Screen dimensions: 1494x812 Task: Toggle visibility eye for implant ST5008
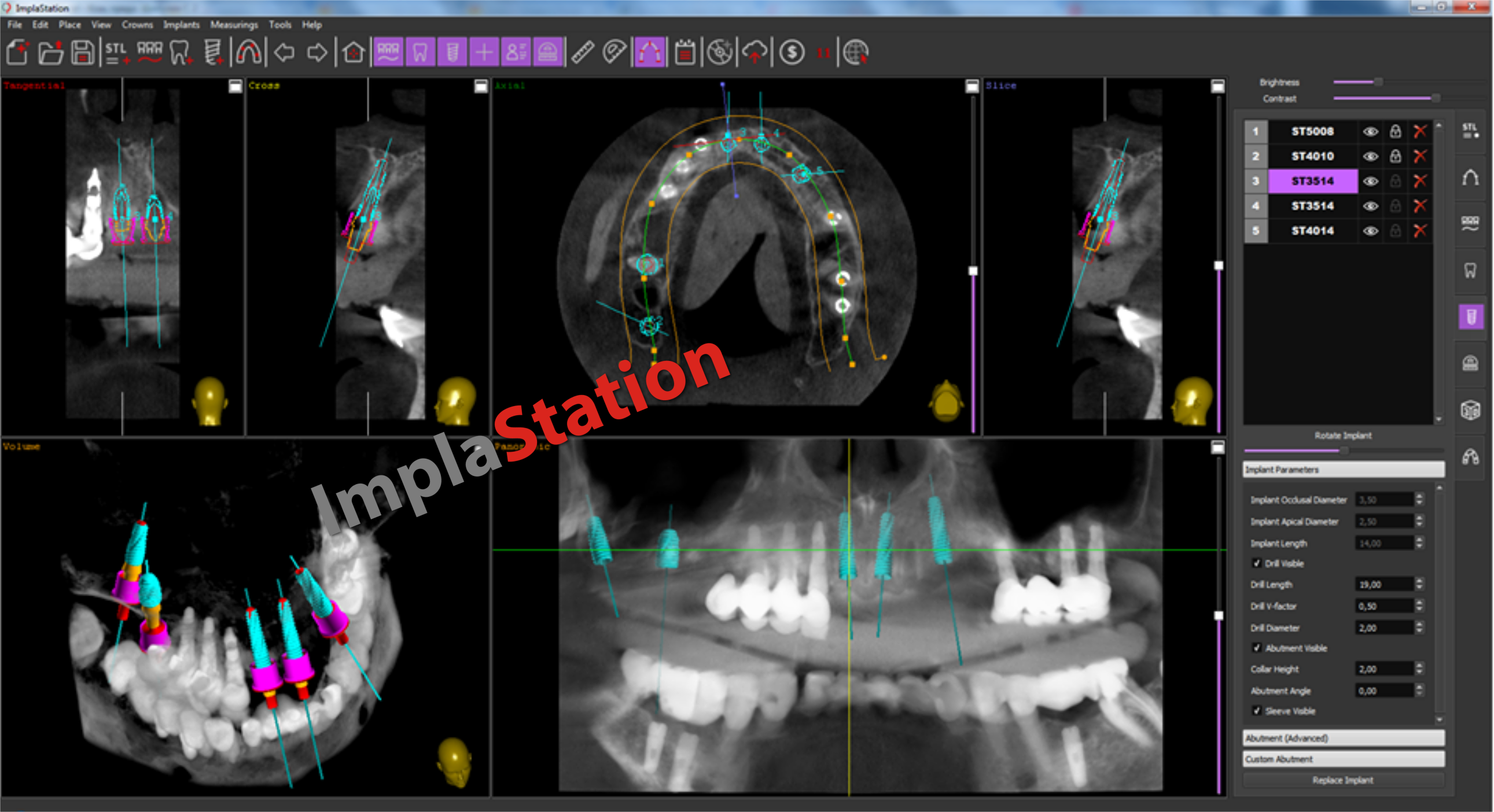(x=1371, y=131)
